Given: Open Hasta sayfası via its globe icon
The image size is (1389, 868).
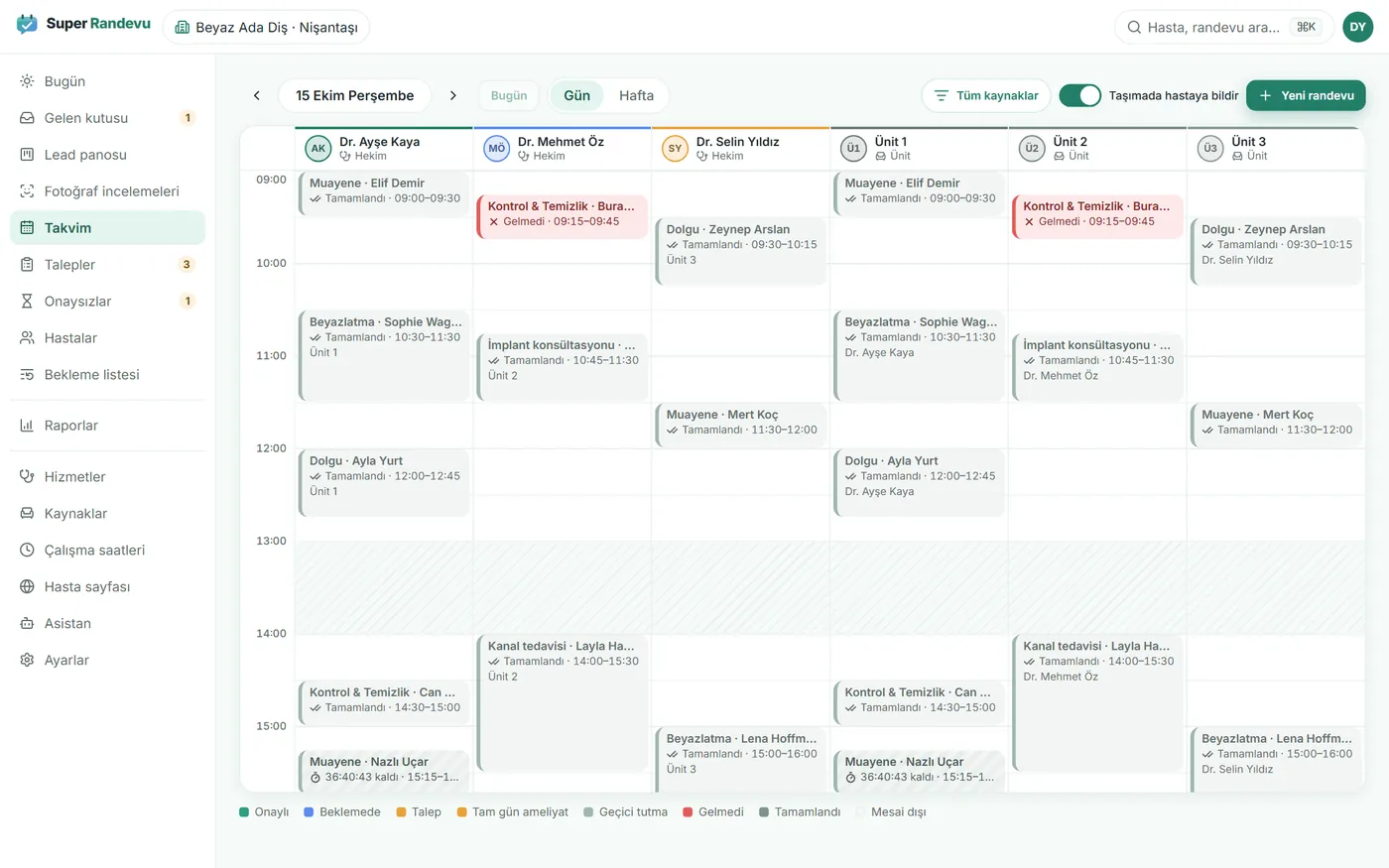Looking at the screenshot, I should pos(27,587).
